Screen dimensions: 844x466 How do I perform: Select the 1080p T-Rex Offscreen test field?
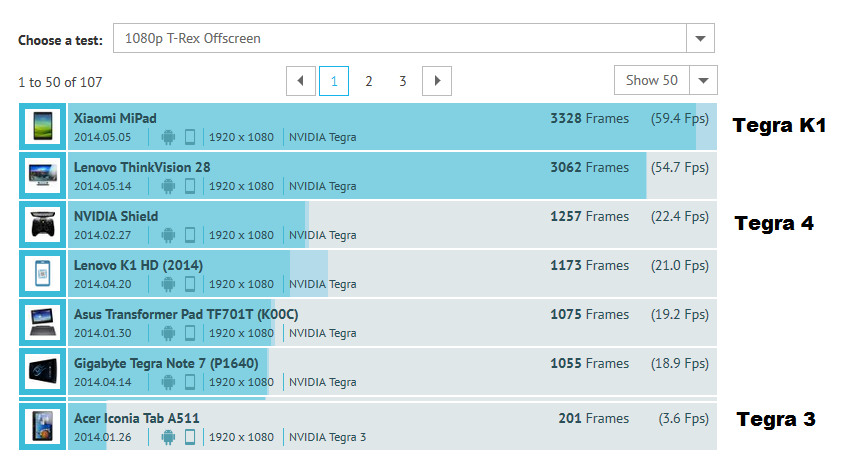pos(400,38)
